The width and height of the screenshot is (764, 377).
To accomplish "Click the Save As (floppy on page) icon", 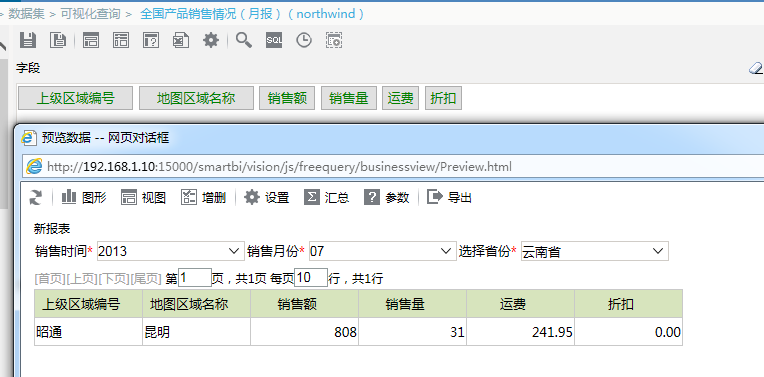I will point(58,40).
